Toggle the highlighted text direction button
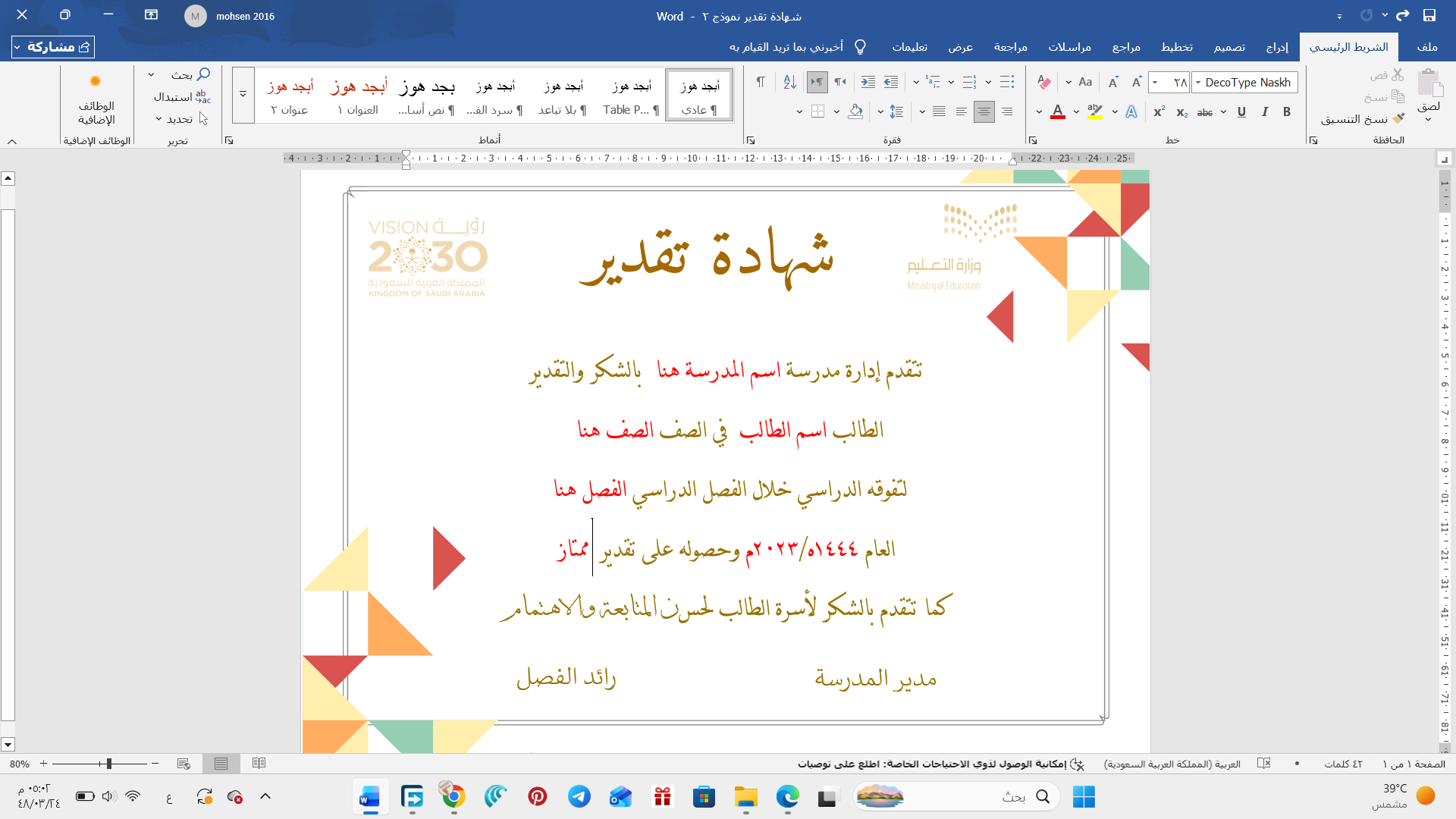 click(x=817, y=82)
